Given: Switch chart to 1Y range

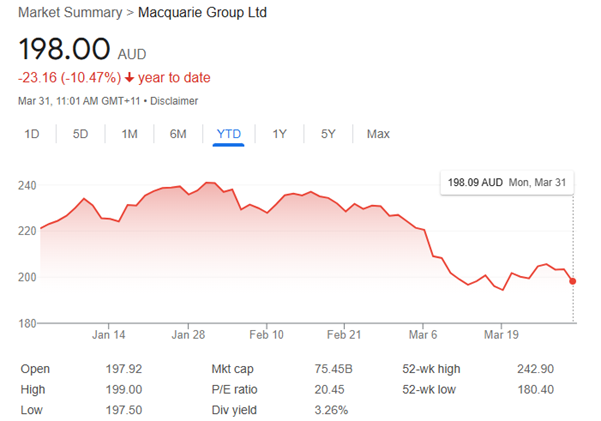Looking at the screenshot, I should (280, 134).
